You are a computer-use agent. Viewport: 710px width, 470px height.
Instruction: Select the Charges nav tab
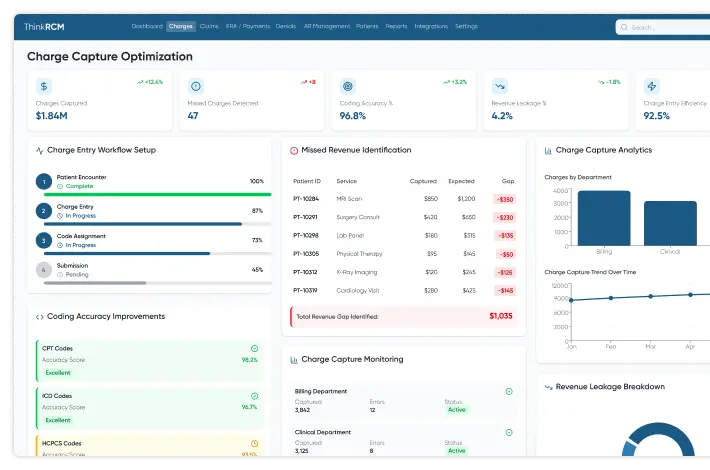(181, 26)
